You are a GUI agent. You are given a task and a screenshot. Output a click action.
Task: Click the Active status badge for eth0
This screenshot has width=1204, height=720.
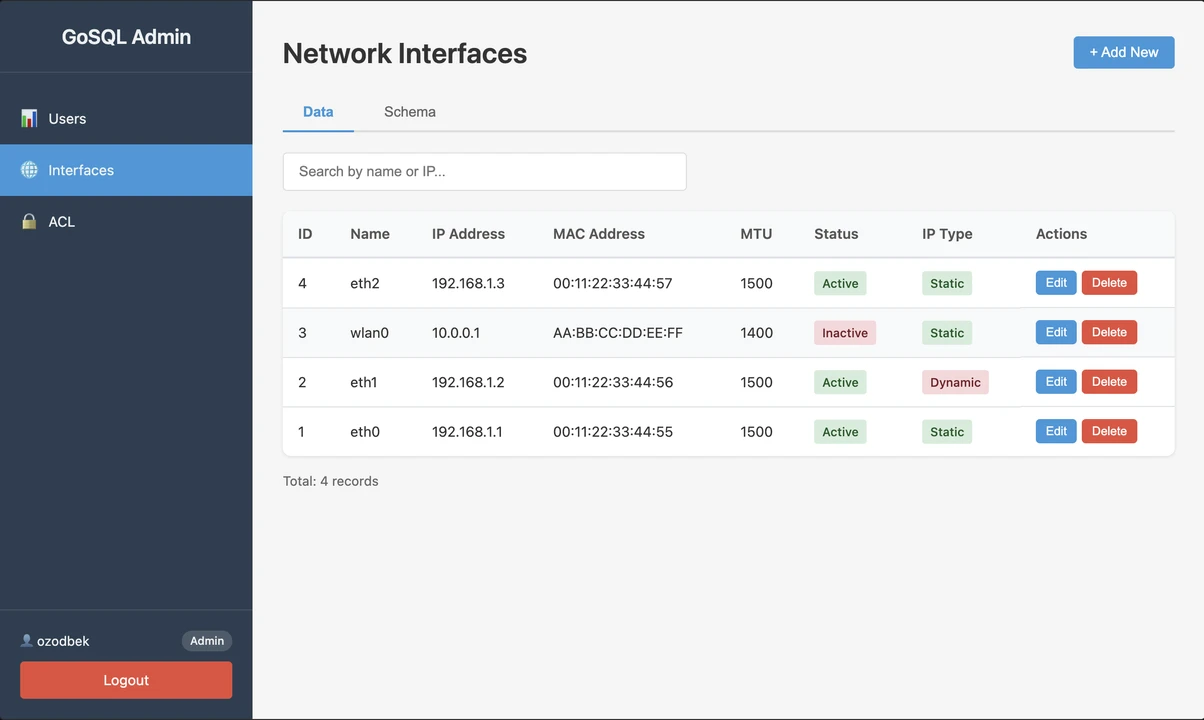point(840,432)
